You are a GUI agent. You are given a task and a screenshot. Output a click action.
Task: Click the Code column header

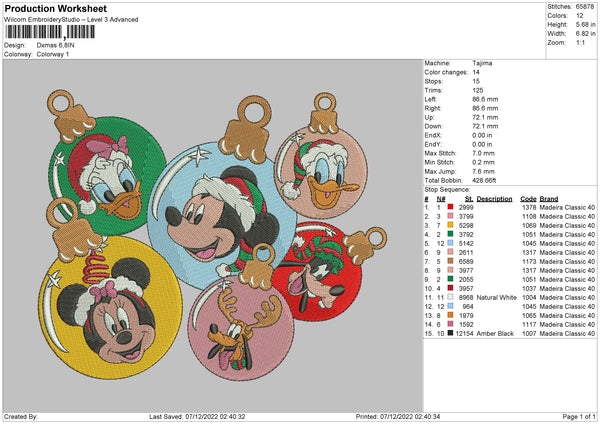[x=528, y=199]
